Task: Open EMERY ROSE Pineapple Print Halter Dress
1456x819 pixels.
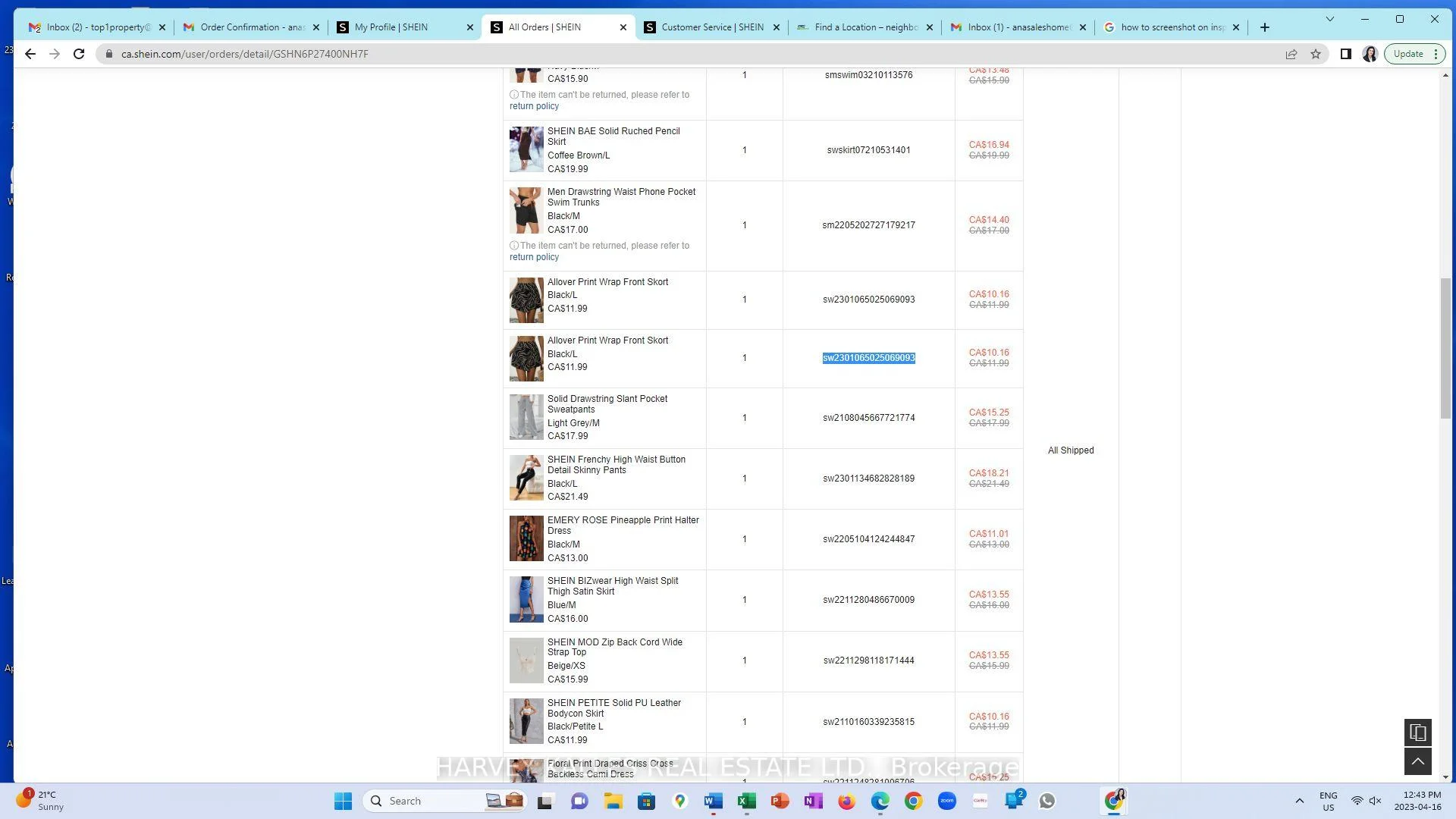Action: (623, 526)
